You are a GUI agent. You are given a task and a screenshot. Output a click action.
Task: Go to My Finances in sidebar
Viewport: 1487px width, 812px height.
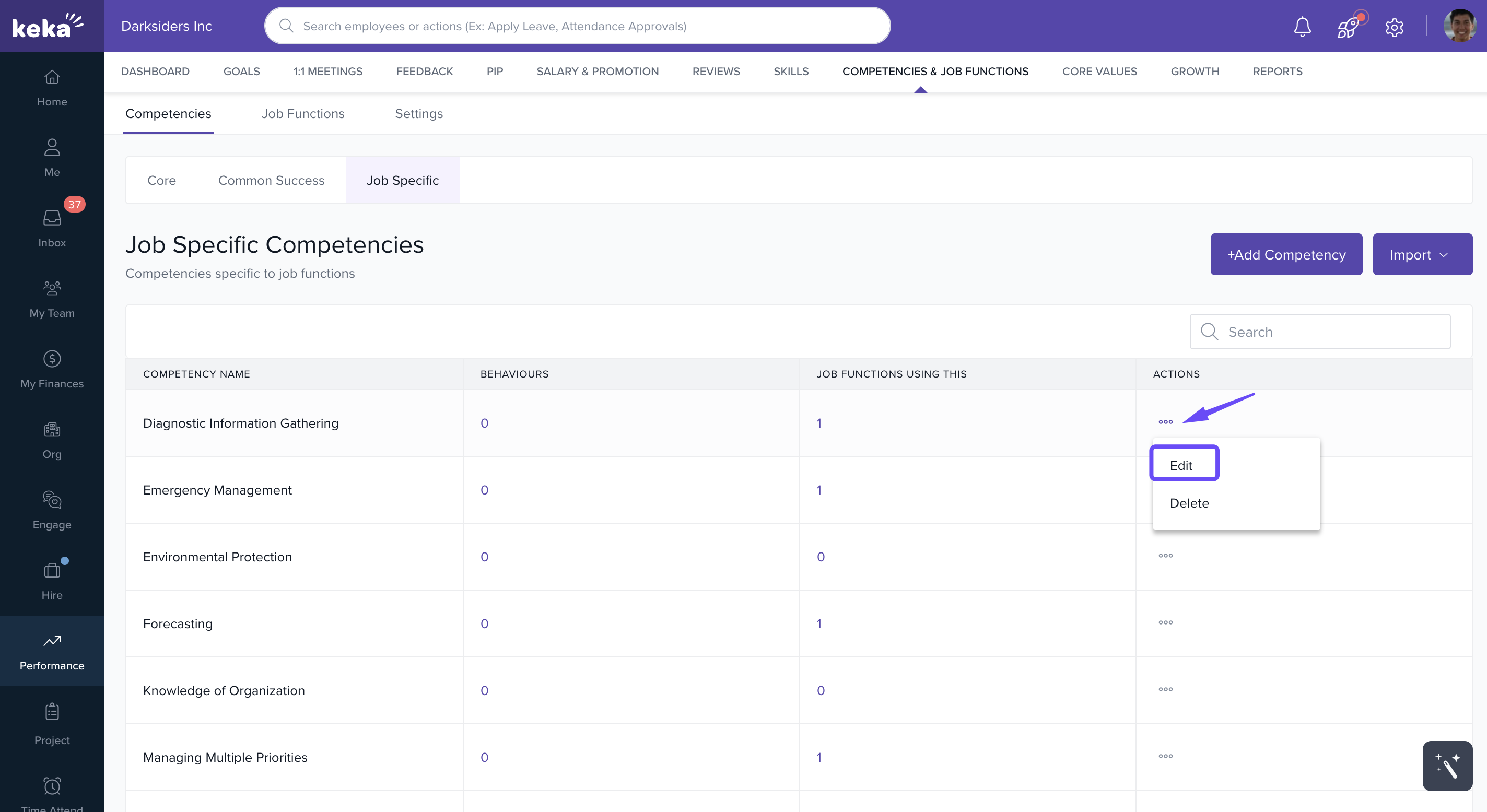pos(52,369)
